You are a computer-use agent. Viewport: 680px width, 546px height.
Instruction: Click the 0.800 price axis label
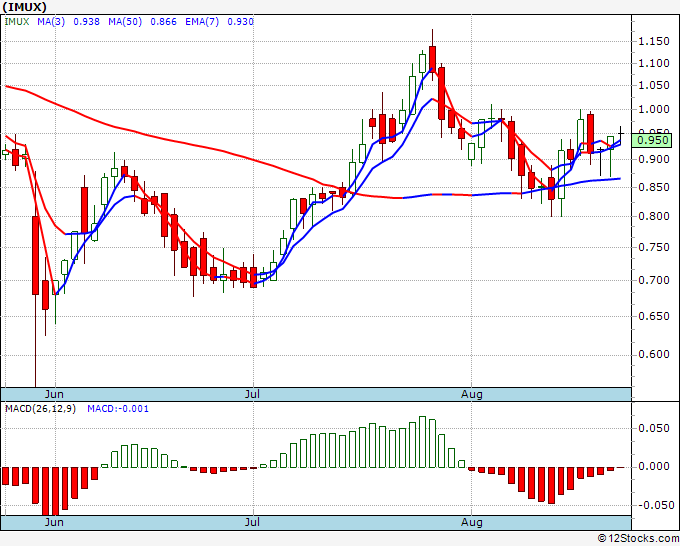click(x=654, y=216)
